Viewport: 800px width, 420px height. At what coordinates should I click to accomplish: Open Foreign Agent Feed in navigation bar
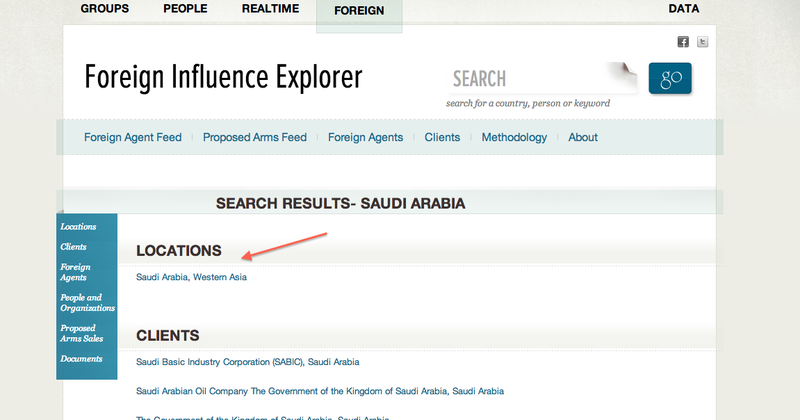coord(133,138)
